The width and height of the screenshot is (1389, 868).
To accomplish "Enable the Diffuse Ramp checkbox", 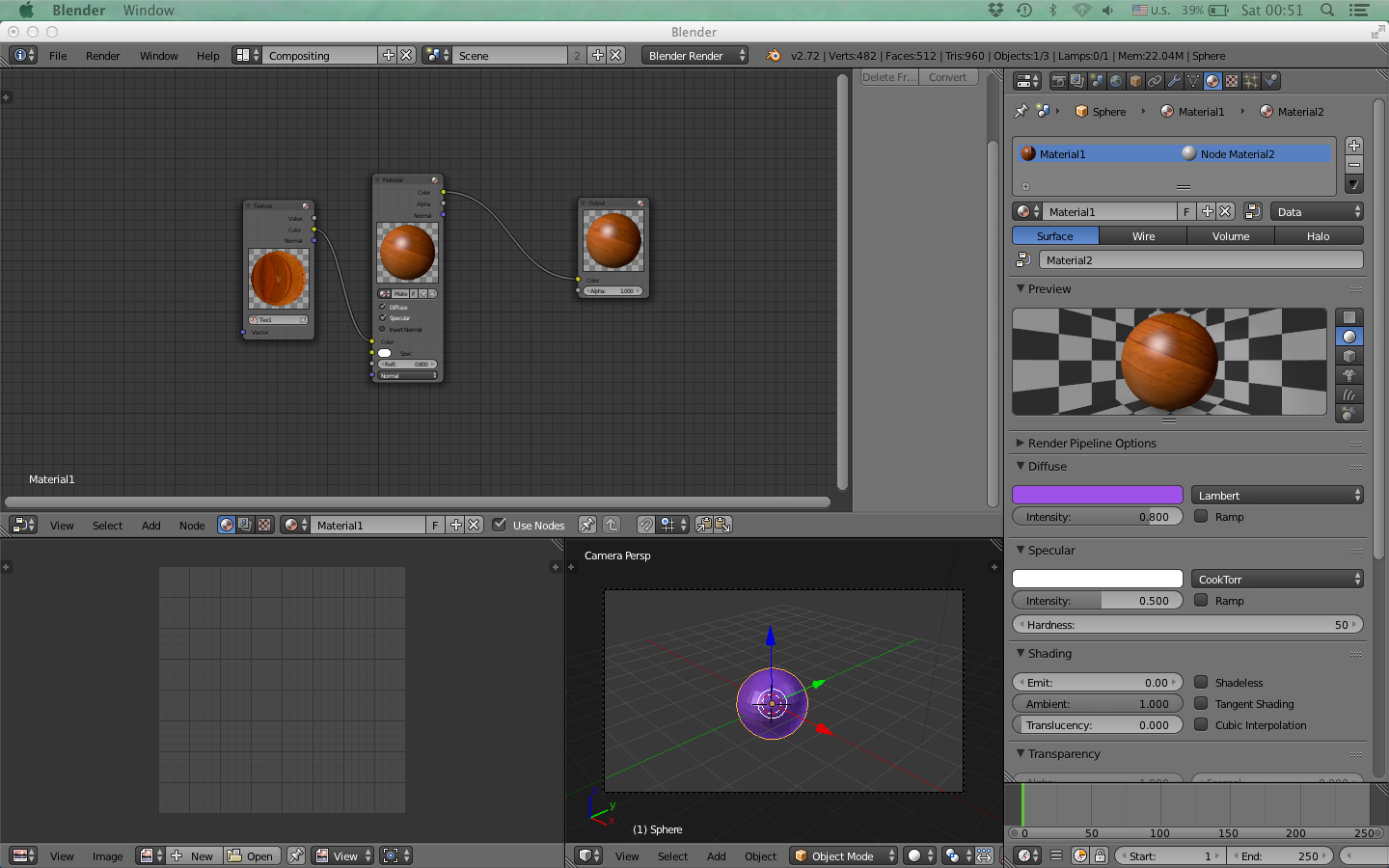I will point(1201,516).
